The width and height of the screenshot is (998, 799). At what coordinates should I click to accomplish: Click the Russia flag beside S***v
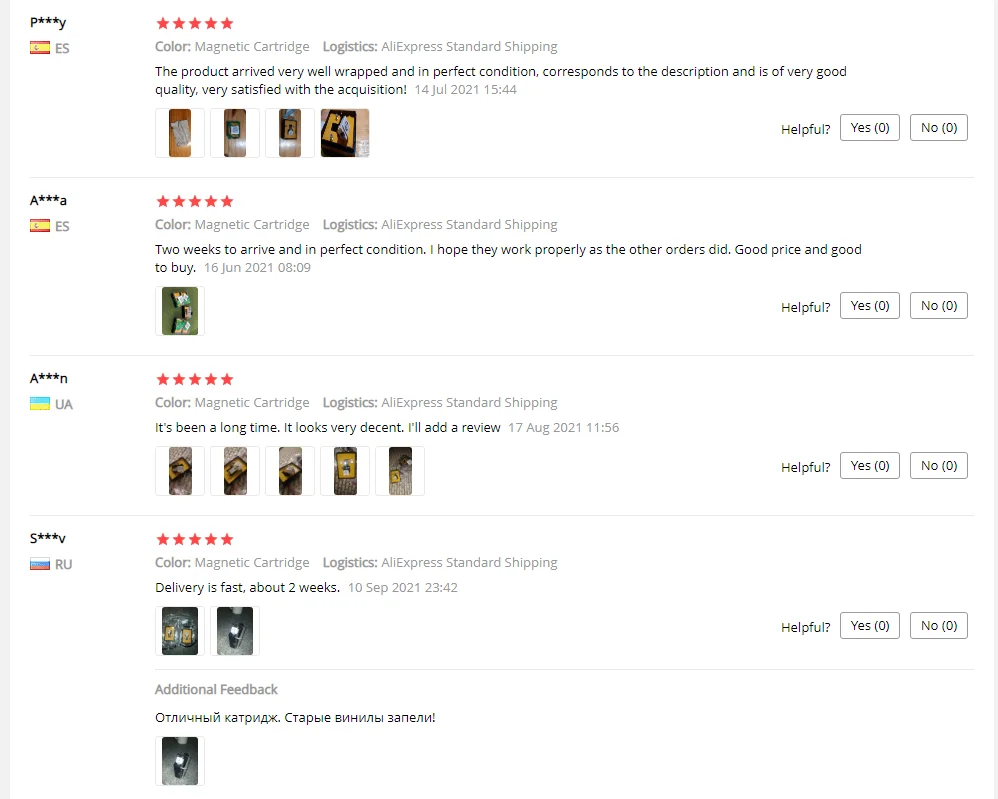click(x=40, y=563)
